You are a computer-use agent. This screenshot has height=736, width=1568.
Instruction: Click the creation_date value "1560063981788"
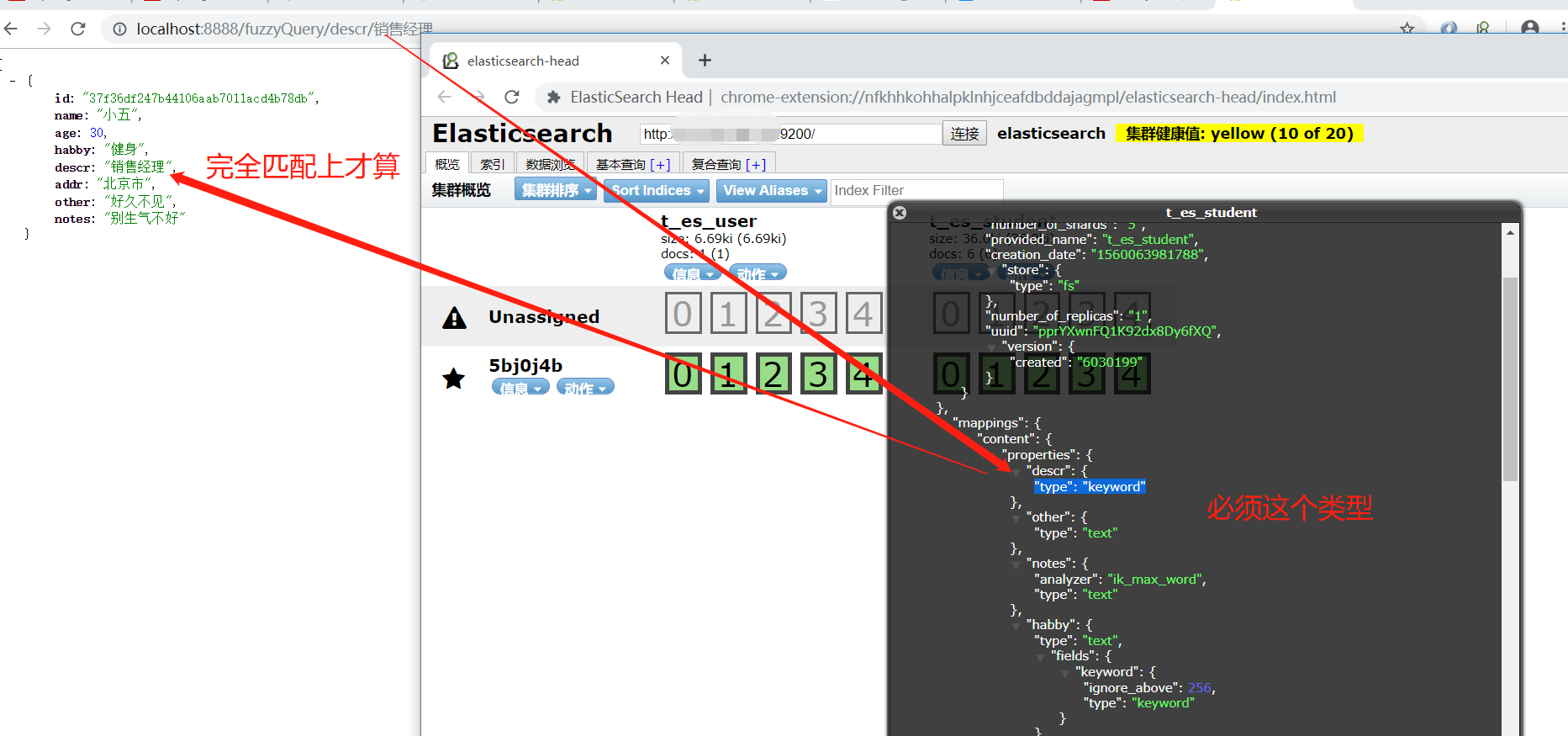click(x=1148, y=255)
